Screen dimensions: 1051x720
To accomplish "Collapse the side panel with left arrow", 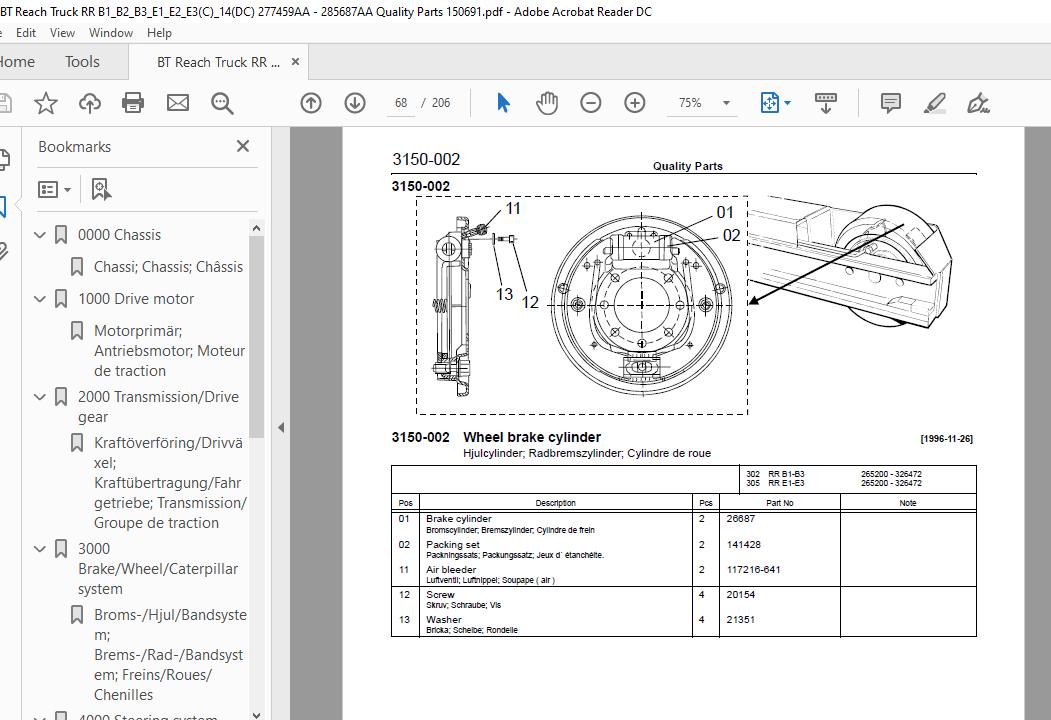I will (281, 428).
